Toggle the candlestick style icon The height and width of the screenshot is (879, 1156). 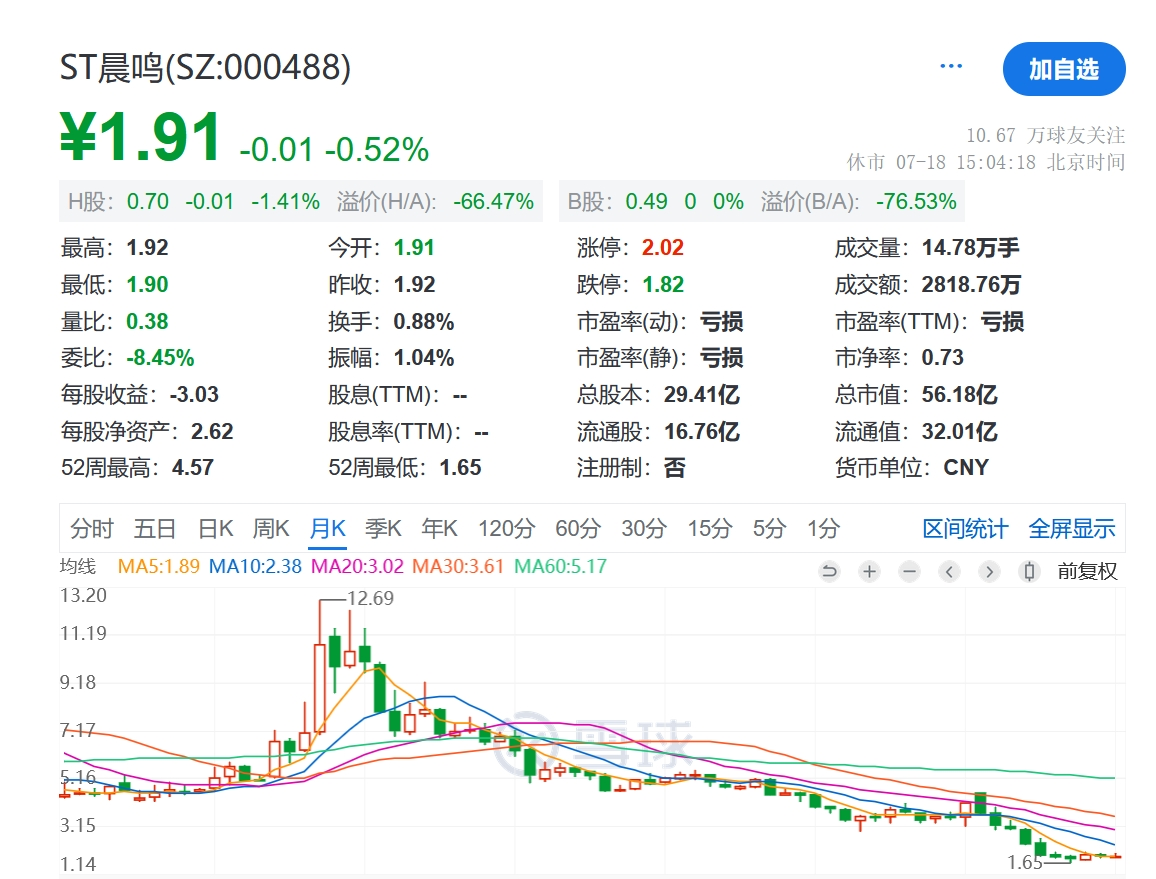point(1030,571)
